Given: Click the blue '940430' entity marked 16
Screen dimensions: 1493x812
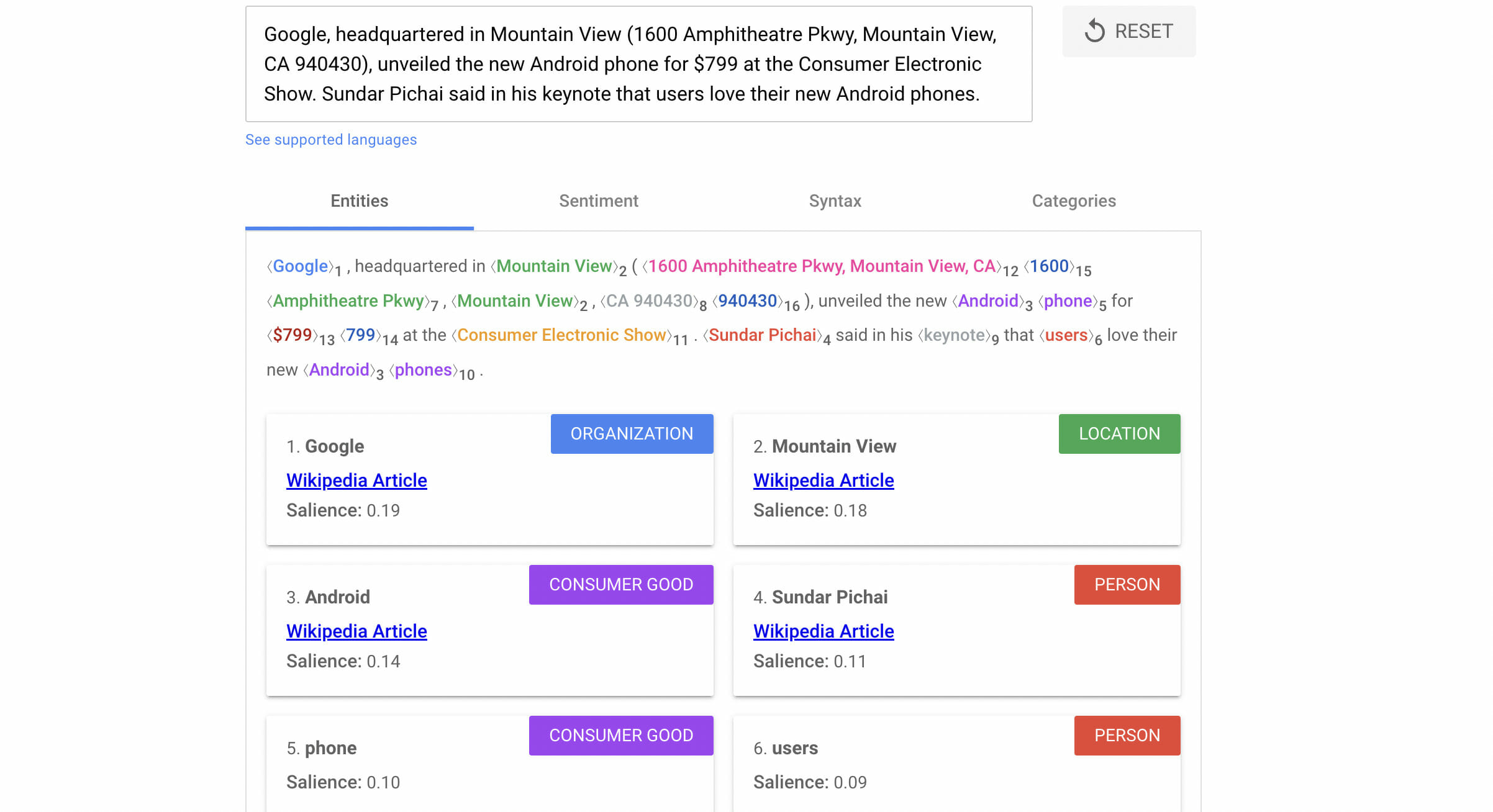Looking at the screenshot, I should [x=747, y=301].
